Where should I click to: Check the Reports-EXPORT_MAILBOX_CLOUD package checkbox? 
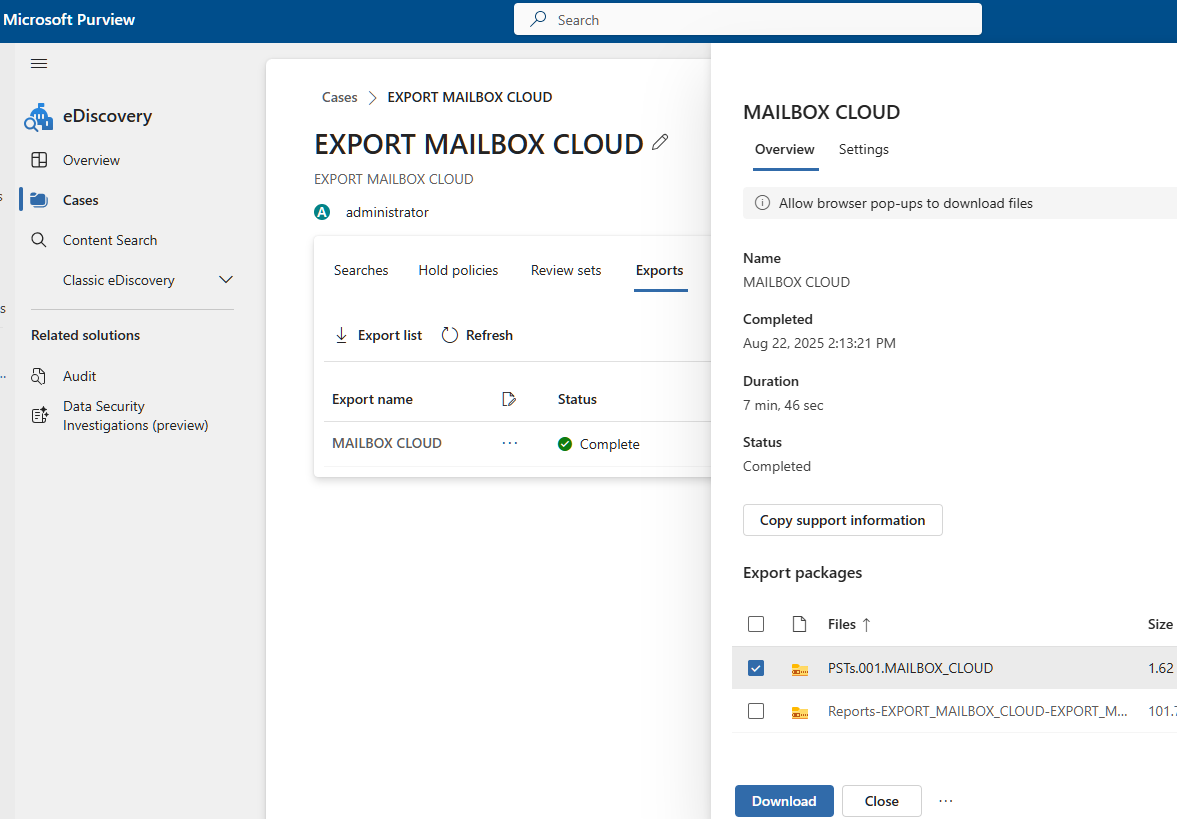coord(756,711)
